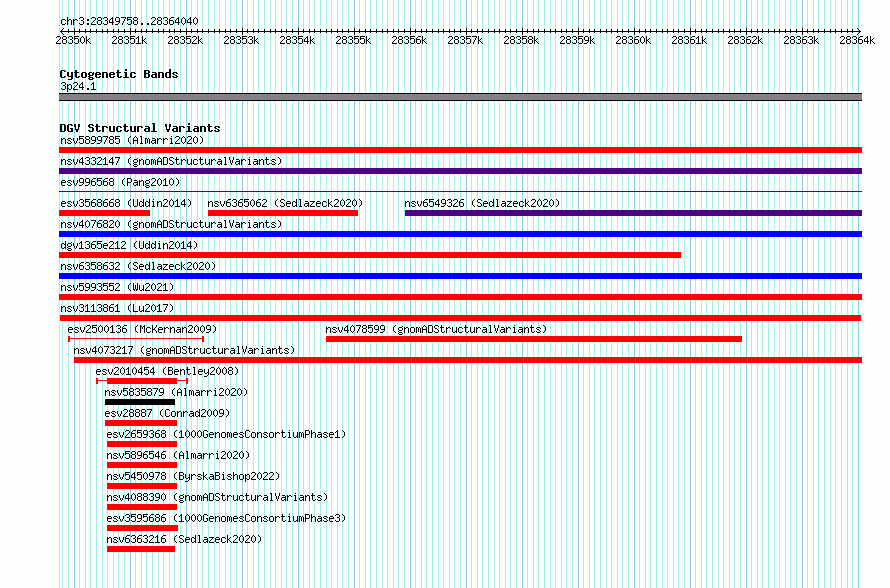Click the red nsv4073217 variant bar
890x588 pixels.
pos(468,360)
